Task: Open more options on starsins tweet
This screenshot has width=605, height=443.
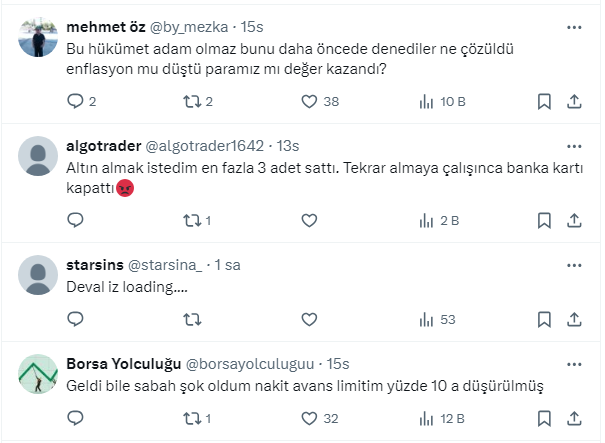Action: (574, 265)
